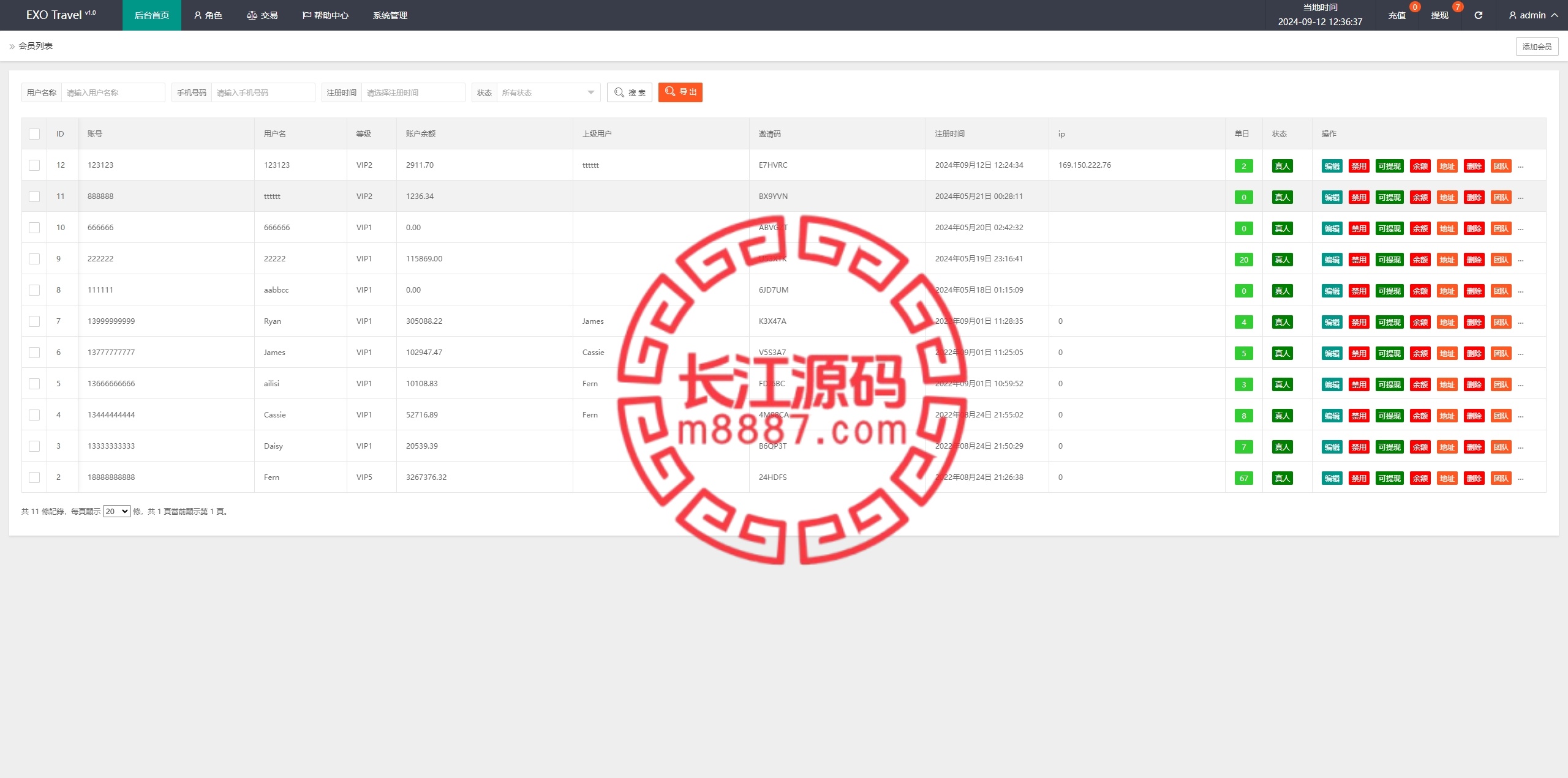Check the row checkbox for user Ryan

(x=34, y=321)
